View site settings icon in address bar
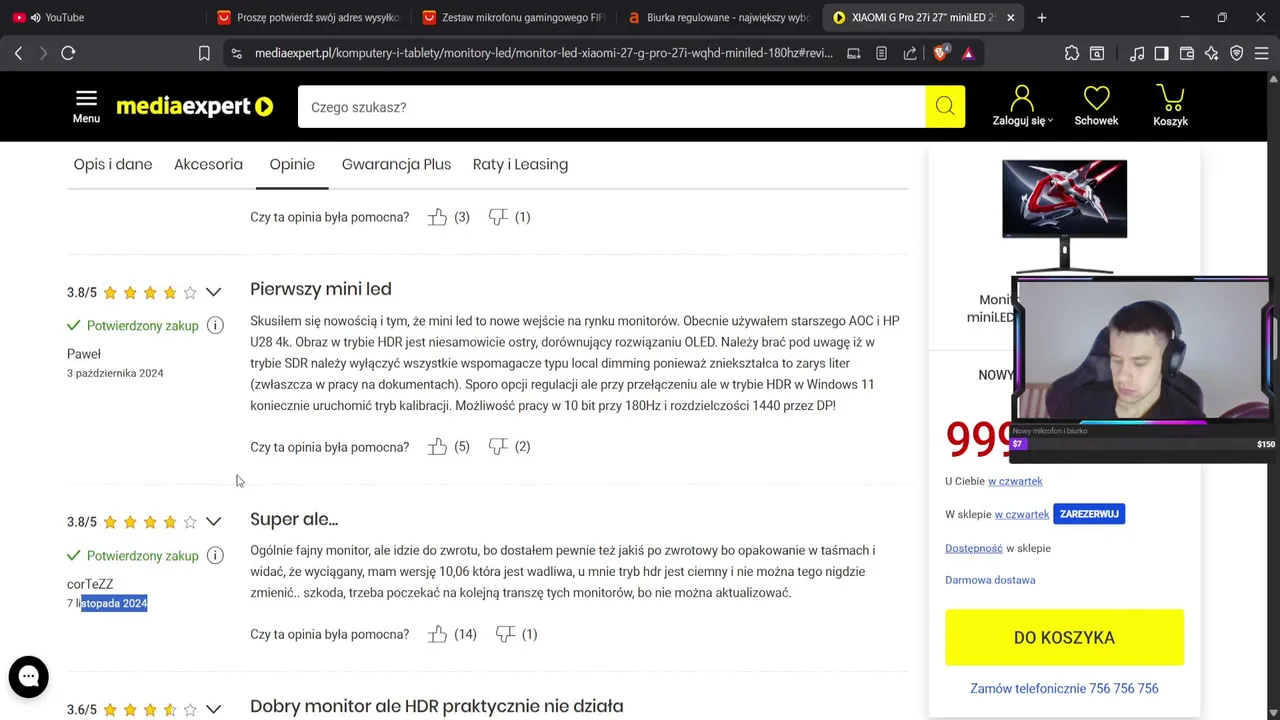 point(236,53)
